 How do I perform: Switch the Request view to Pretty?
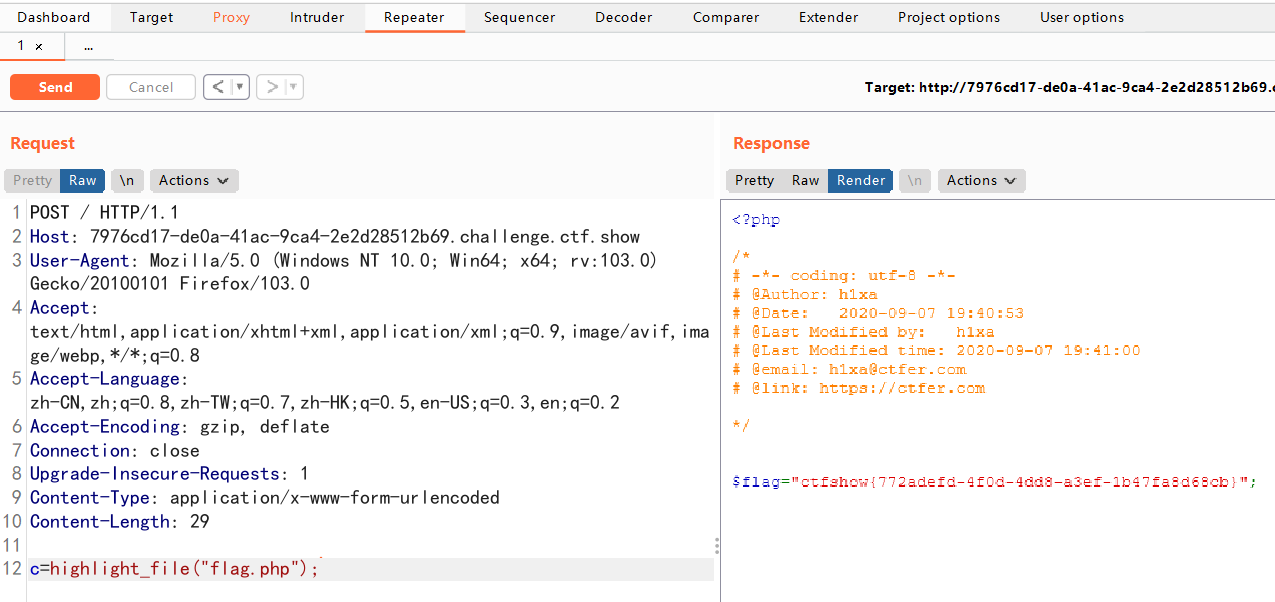32,180
